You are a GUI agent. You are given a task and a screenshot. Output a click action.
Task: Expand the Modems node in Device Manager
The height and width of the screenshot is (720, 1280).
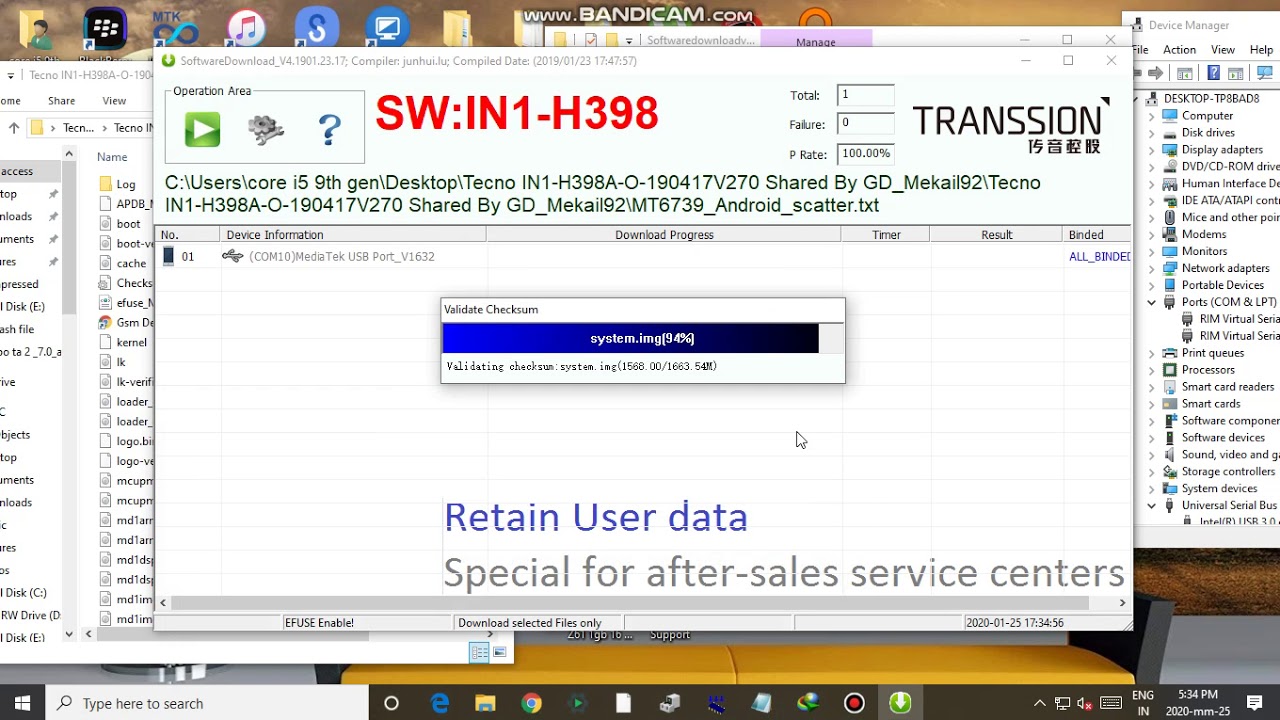coord(1151,234)
